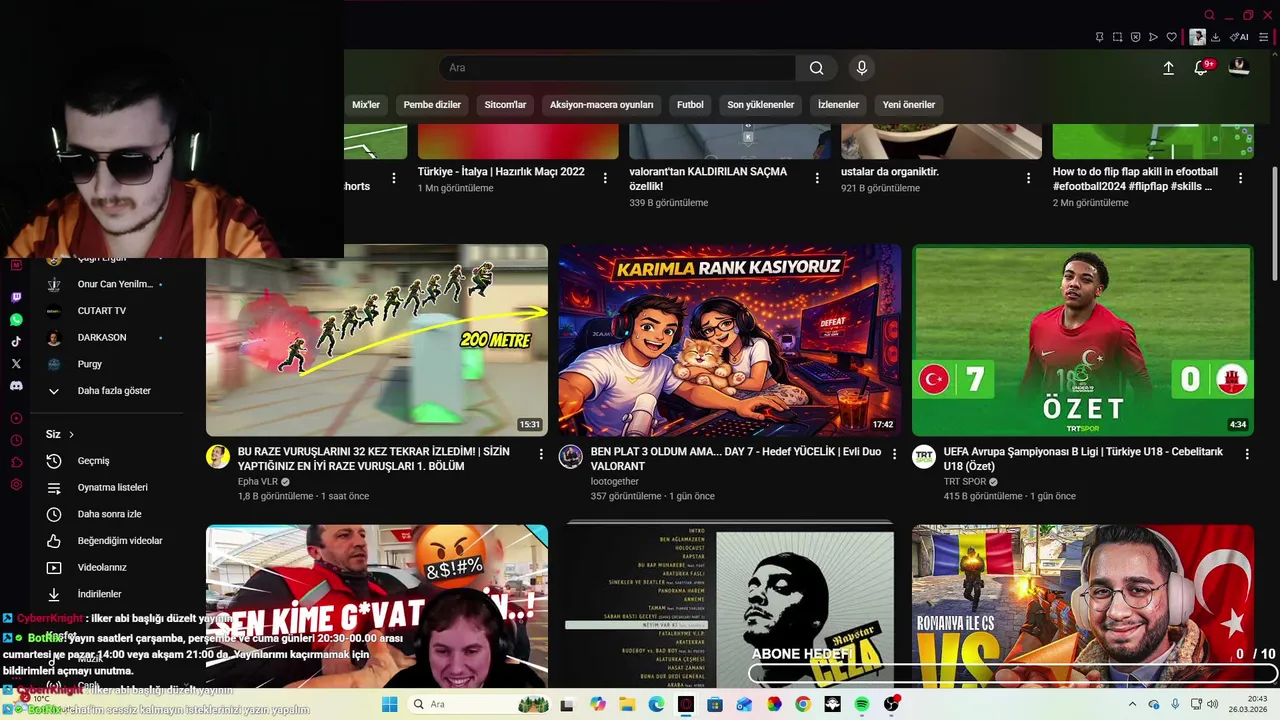Open the Twitch icon in Opera sidebar

16,298
